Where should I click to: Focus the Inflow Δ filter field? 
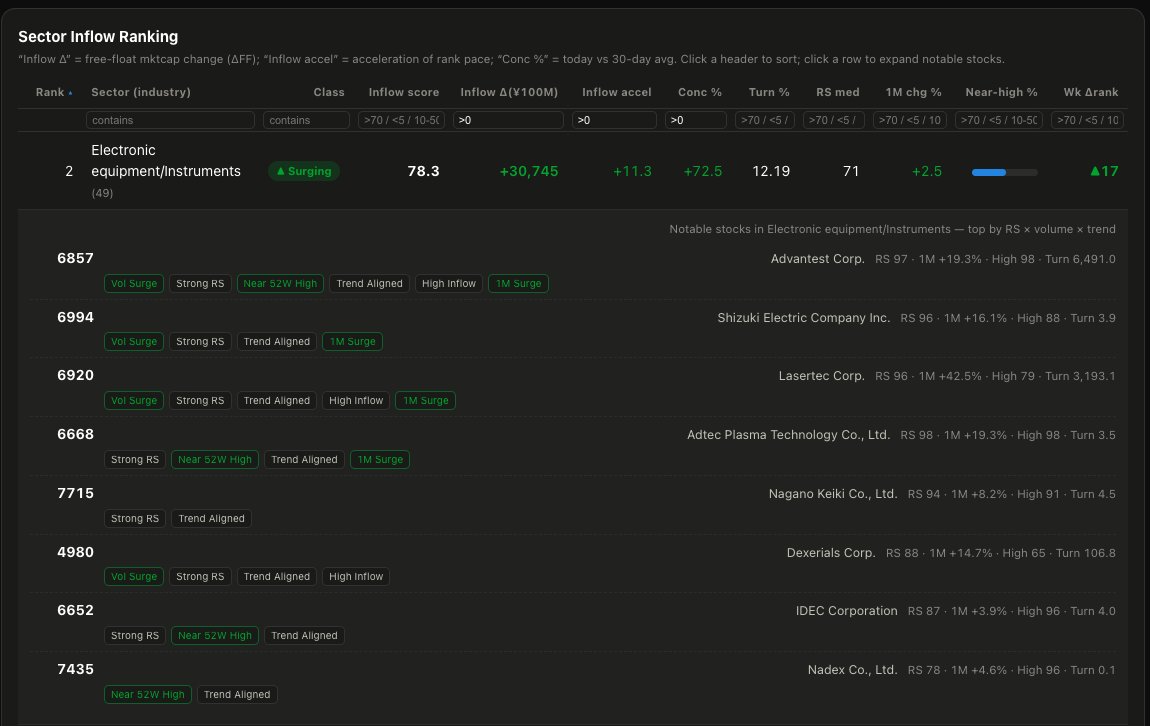(508, 120)
